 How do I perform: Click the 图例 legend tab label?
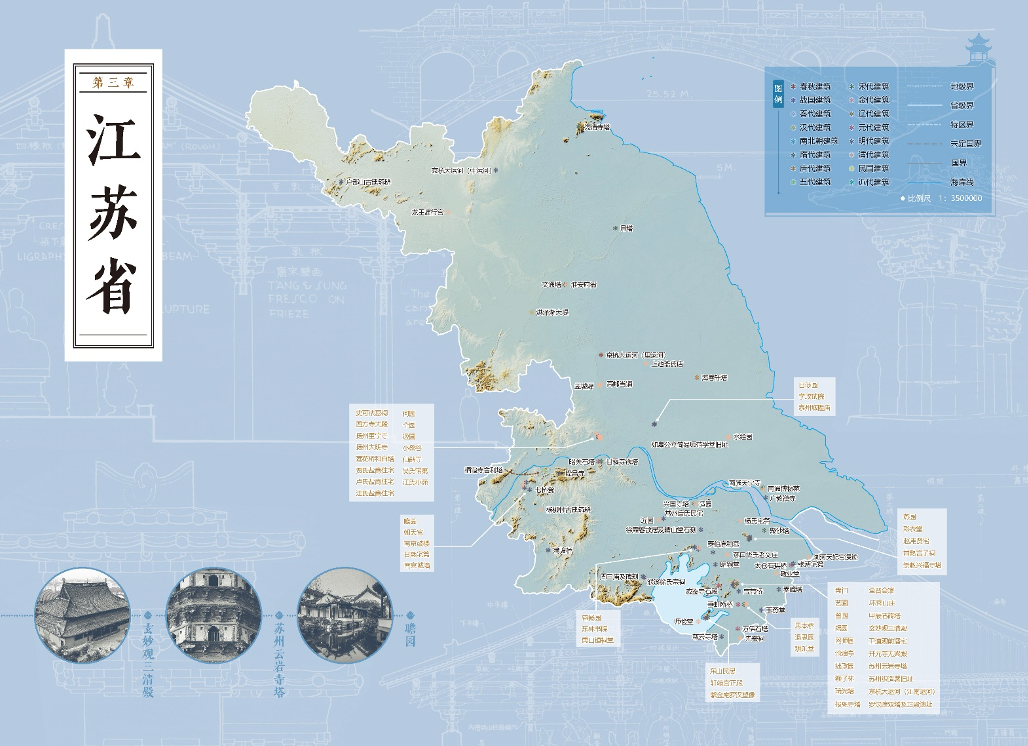pyautogui.click(x=778, y=94)
